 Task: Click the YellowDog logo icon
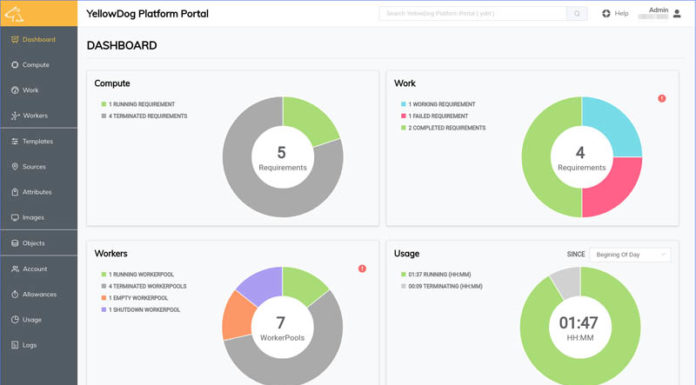[14, 14]
